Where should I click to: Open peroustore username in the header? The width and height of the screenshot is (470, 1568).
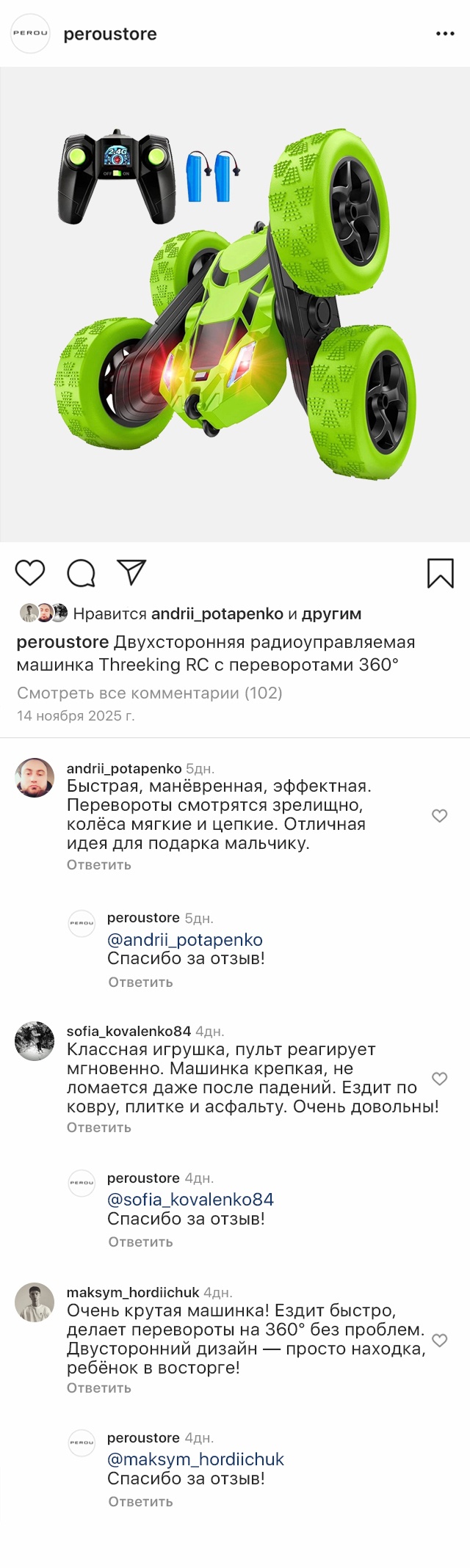point(110,34)
